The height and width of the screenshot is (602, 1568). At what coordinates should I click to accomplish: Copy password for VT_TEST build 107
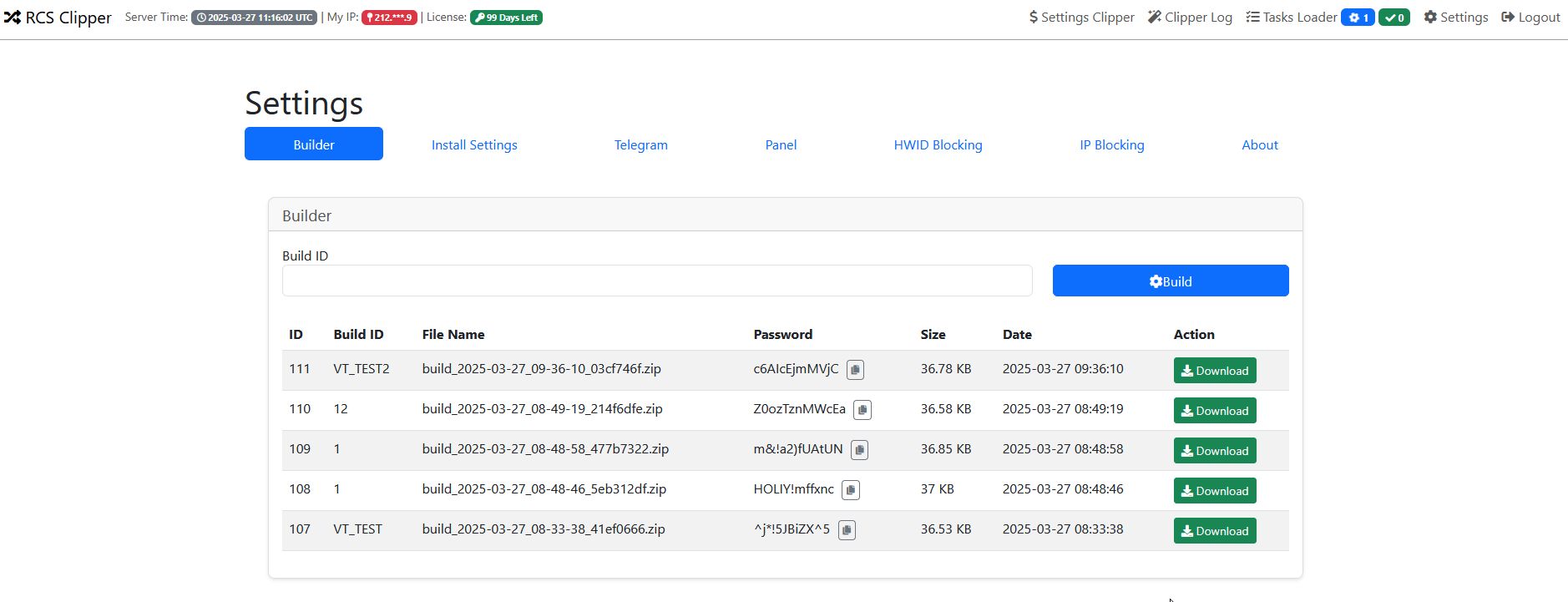847,530
